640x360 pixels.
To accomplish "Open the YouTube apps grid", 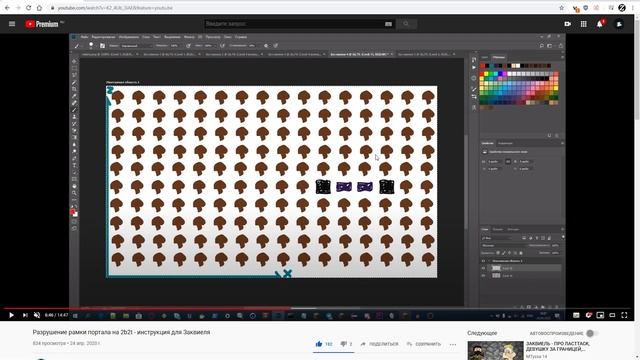I will [x=583, y=24].
